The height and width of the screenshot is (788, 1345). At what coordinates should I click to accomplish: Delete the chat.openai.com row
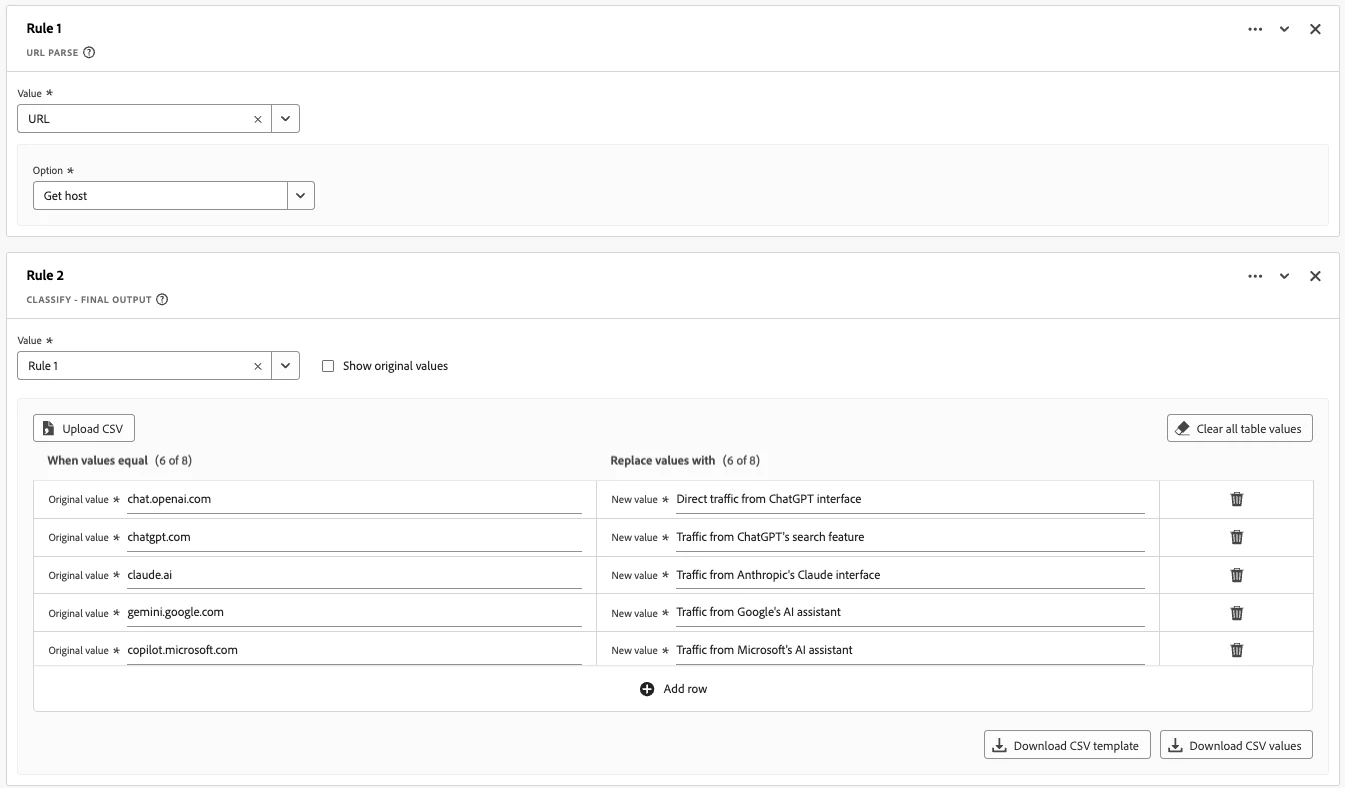coord(1237,499)
